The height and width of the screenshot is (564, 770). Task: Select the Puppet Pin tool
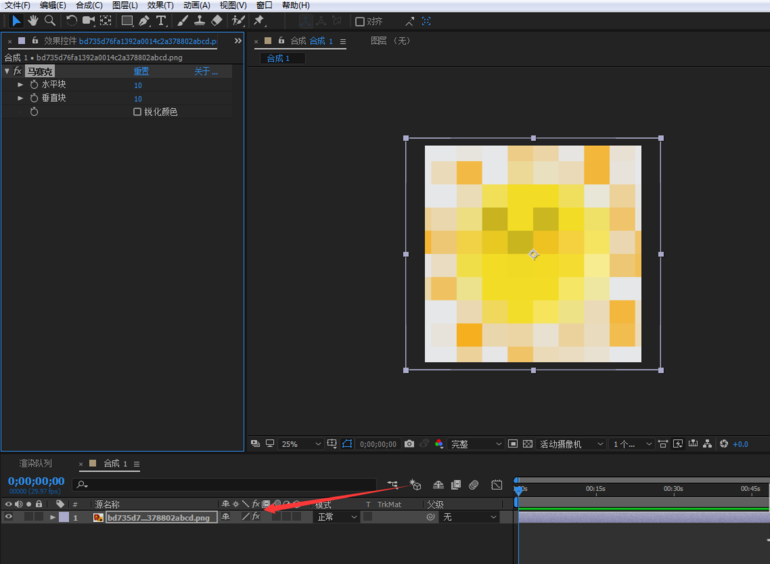click(259, 21)
